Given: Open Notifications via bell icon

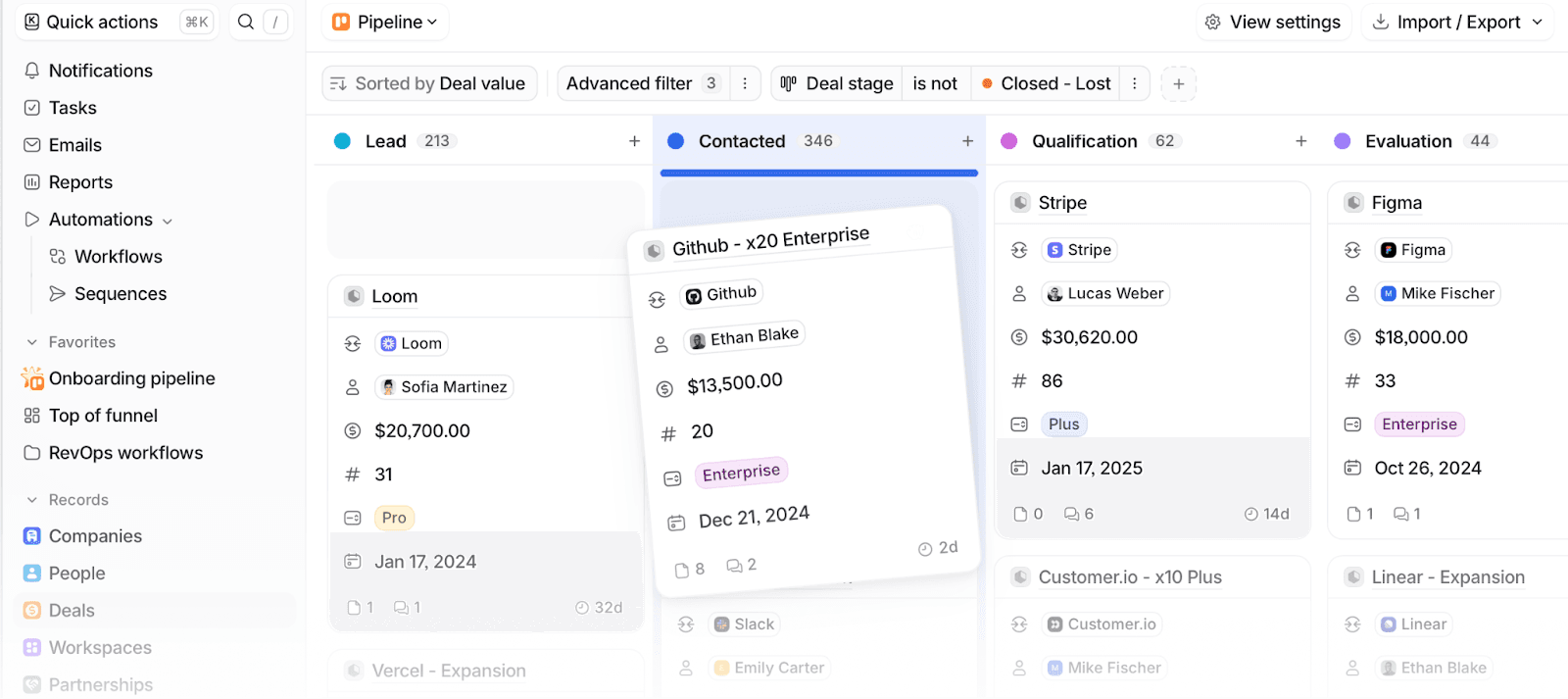Looking at the screenshot, I should point(32,71).
